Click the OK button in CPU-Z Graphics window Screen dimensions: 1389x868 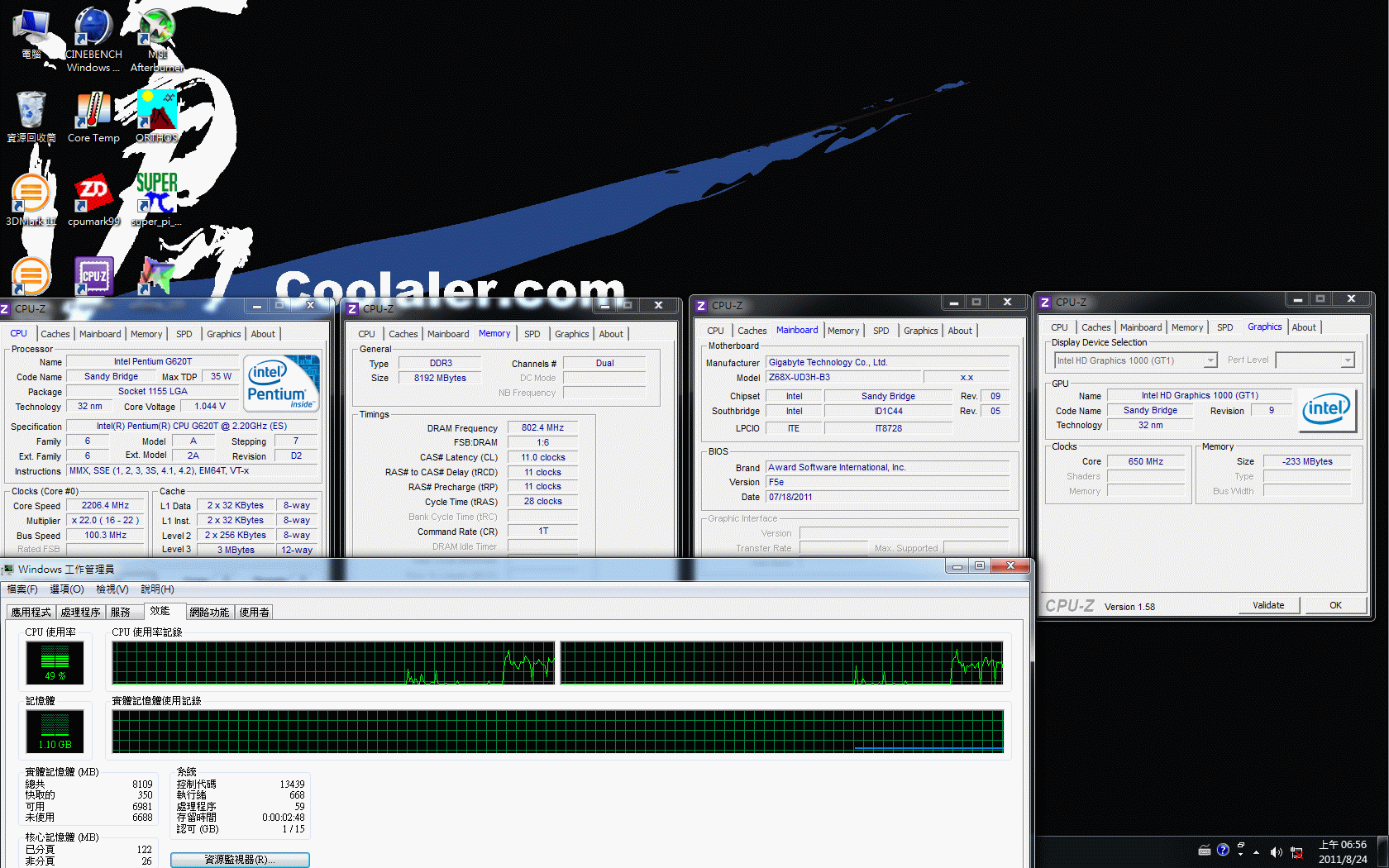point(1335,605)
